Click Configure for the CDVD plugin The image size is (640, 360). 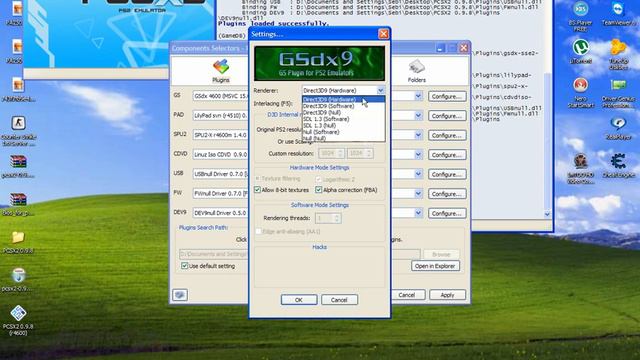click(x=447, y=155)
